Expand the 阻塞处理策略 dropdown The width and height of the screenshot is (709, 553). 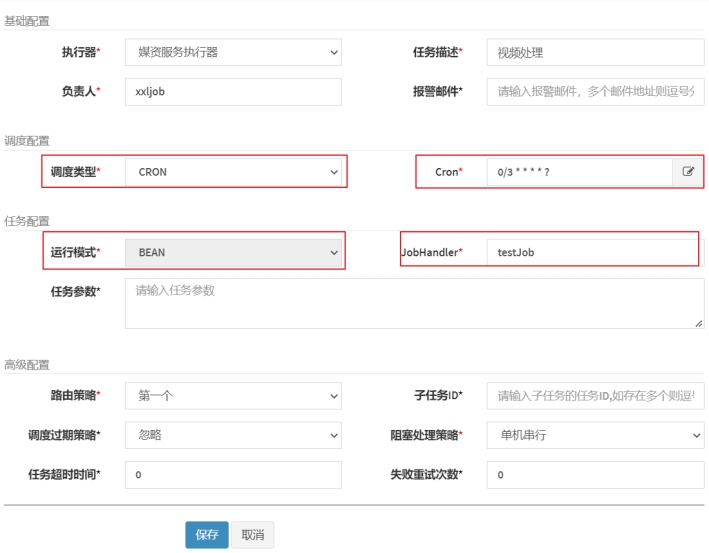595,435
